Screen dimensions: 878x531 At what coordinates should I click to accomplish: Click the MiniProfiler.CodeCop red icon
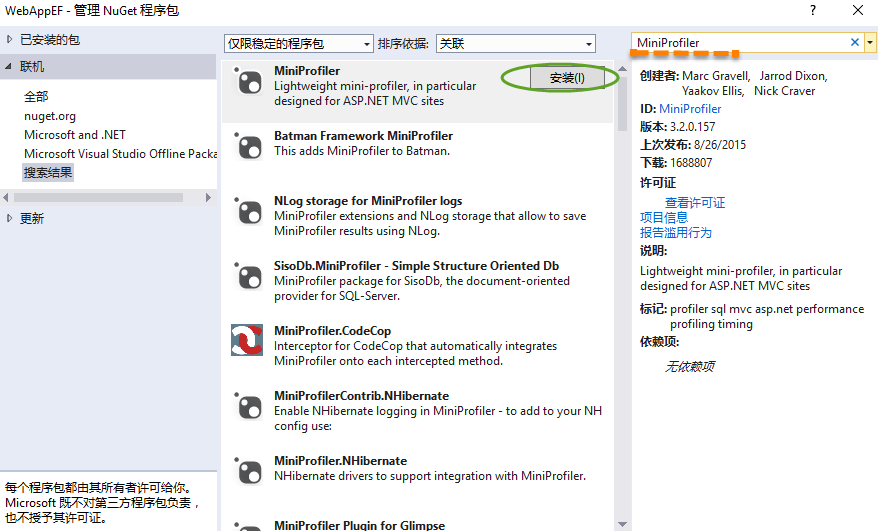pos(247,340)
